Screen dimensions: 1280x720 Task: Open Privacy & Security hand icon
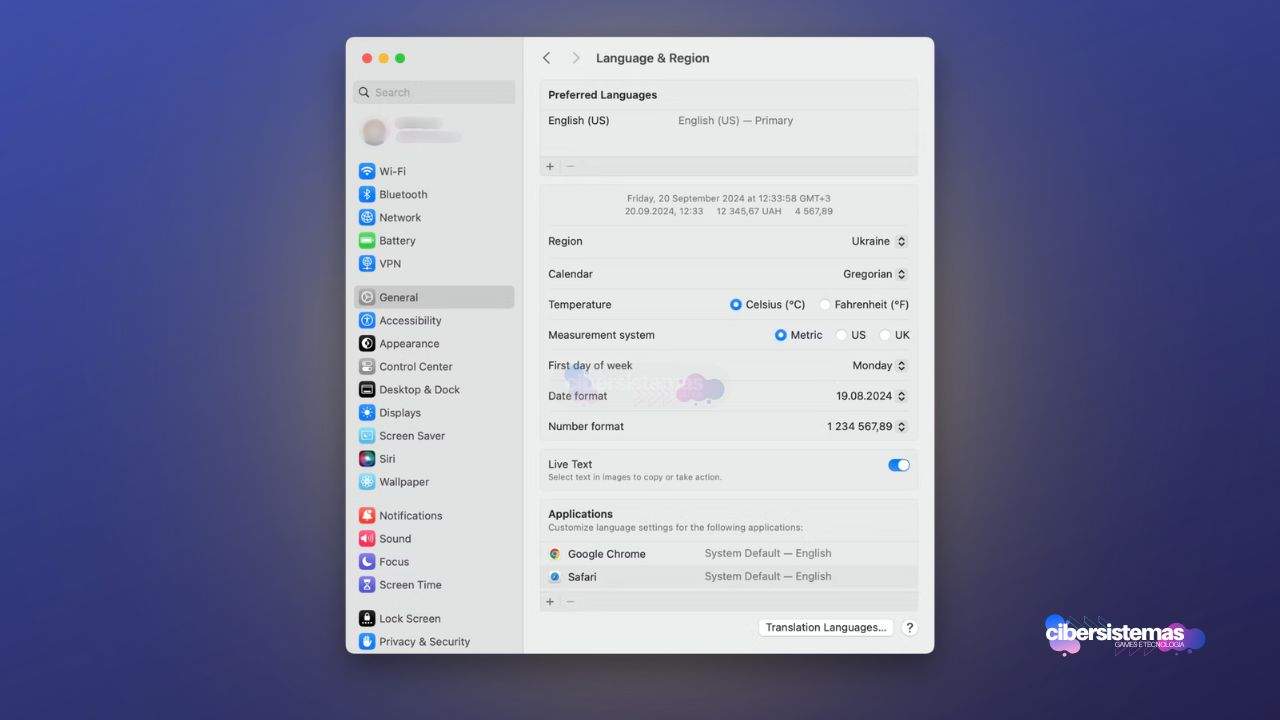(x=367, y=642)
